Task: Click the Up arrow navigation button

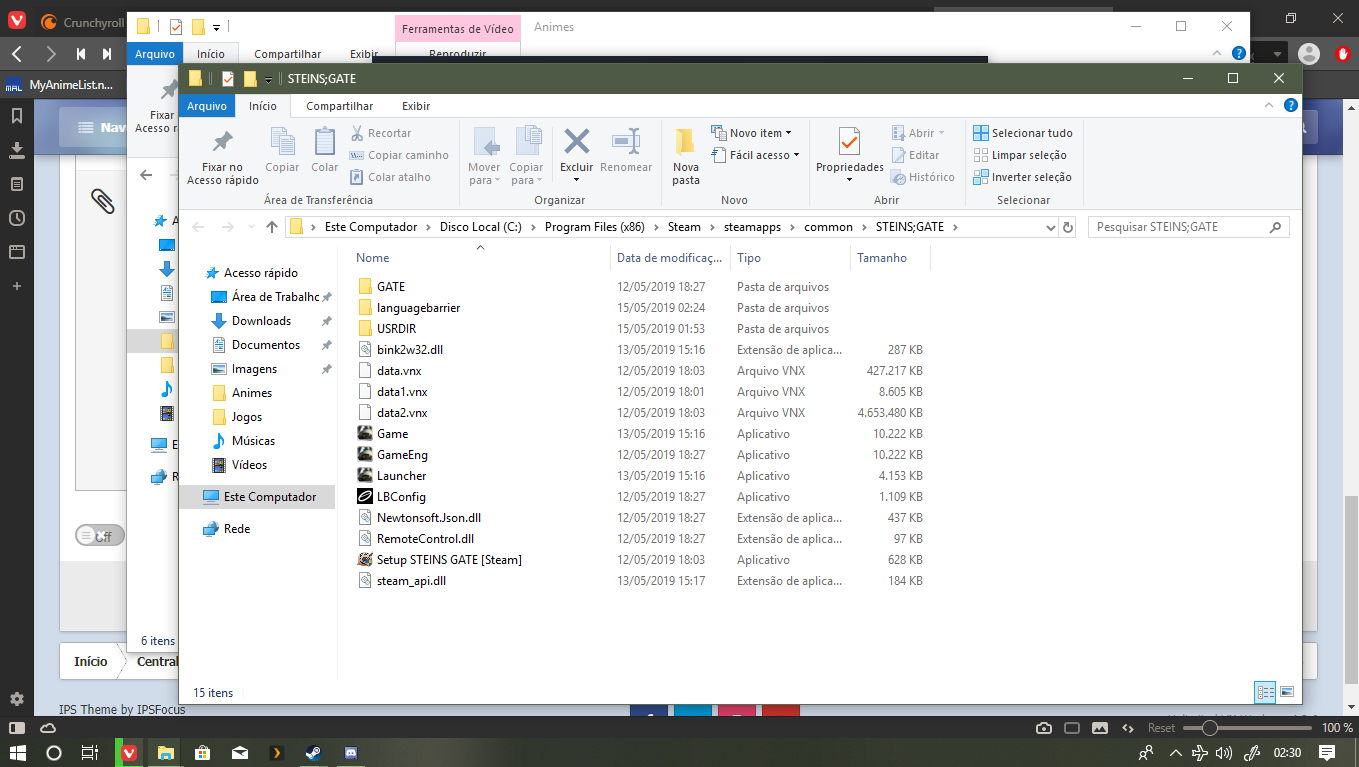Action: pyautogui.click(x=272, y=227)
